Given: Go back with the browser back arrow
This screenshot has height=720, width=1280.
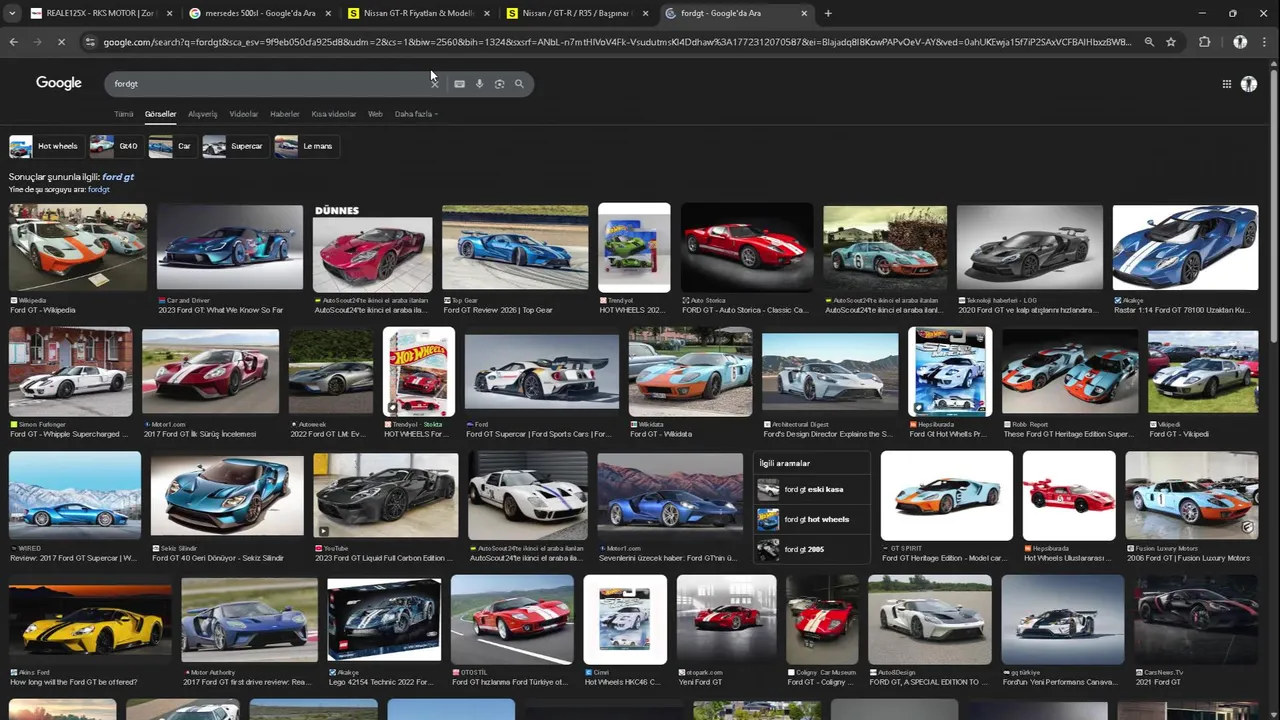Looking at the screenshot, I should click(13, 42).
